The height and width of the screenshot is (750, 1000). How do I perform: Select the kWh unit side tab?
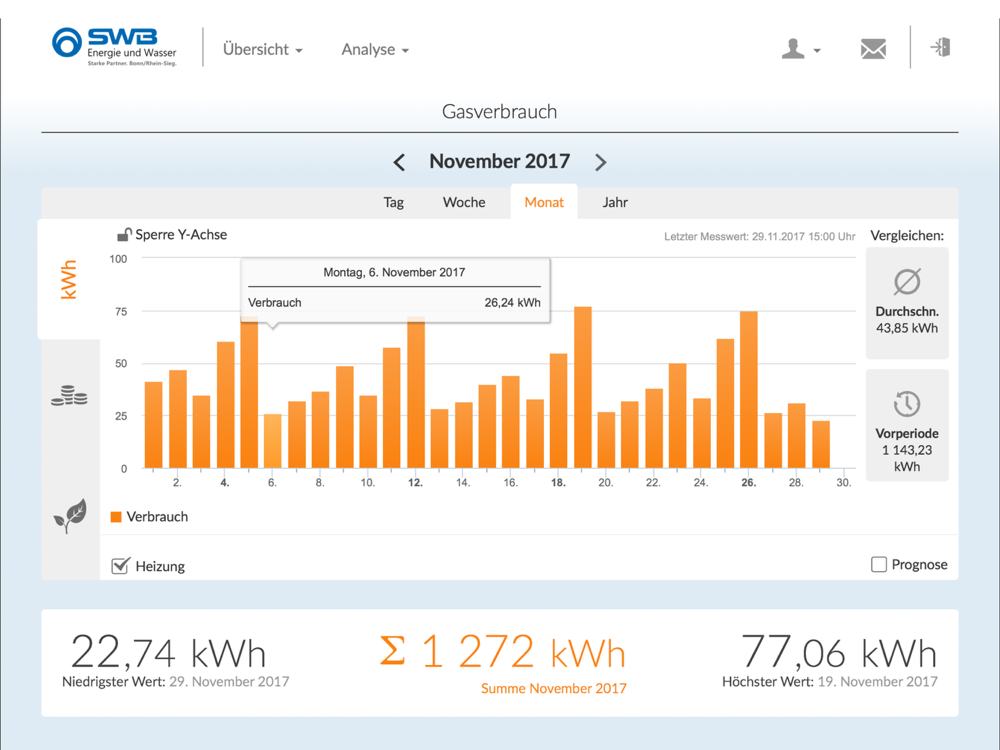(x=69, y=280)
